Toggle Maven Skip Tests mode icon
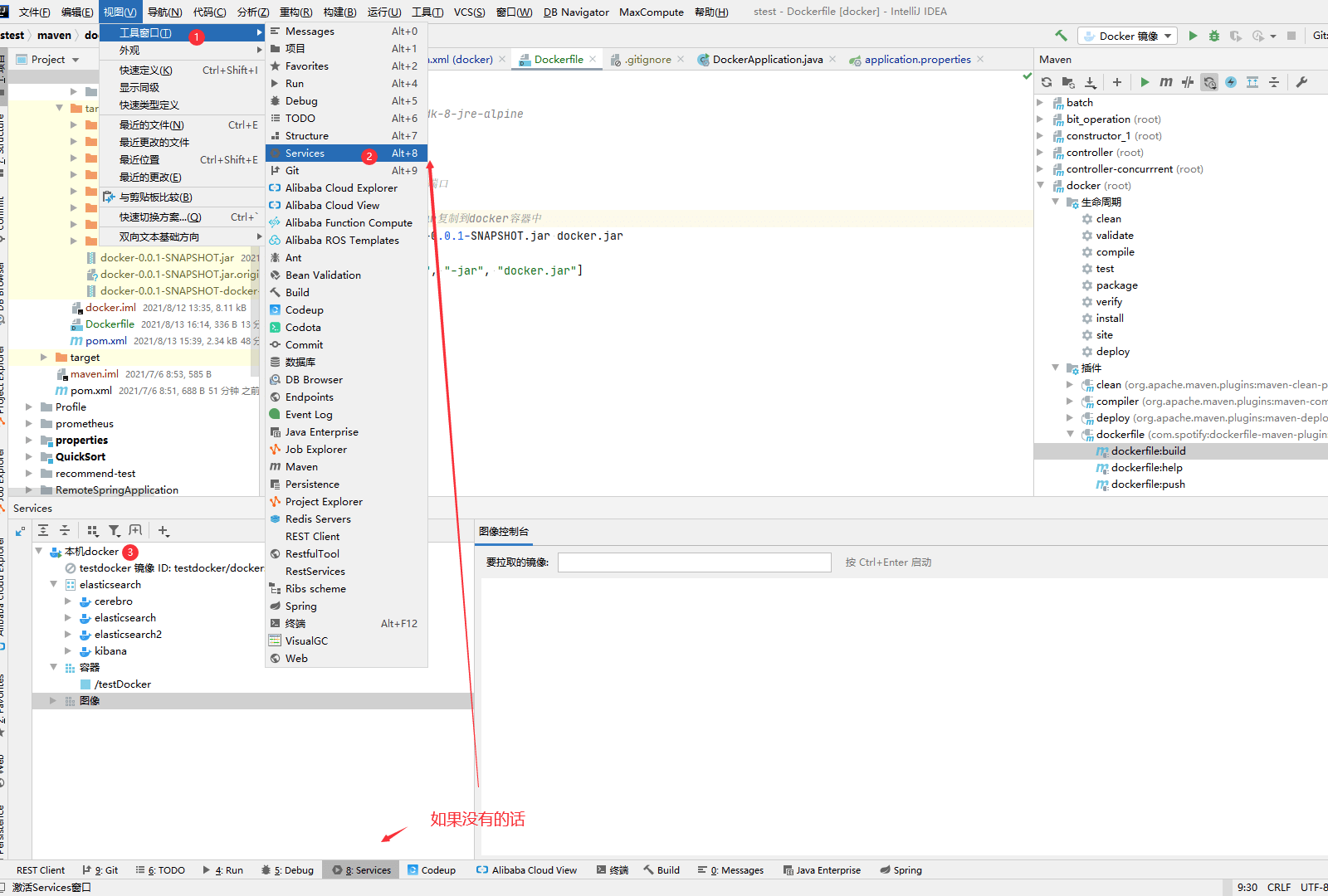This screenshot has width=1328, height=896. 1231,82
